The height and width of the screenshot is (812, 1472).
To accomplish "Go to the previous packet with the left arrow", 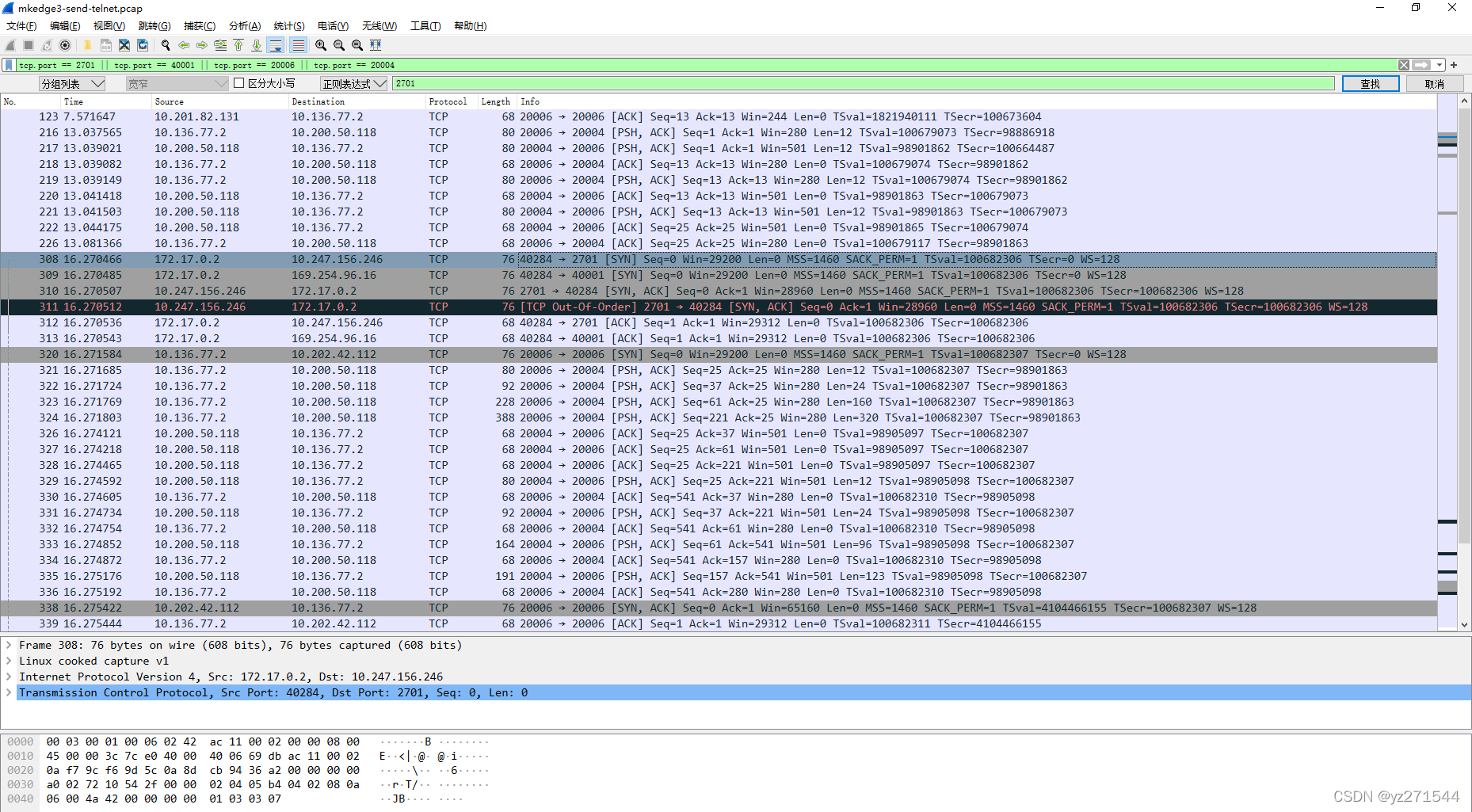I will pos(184,45).
